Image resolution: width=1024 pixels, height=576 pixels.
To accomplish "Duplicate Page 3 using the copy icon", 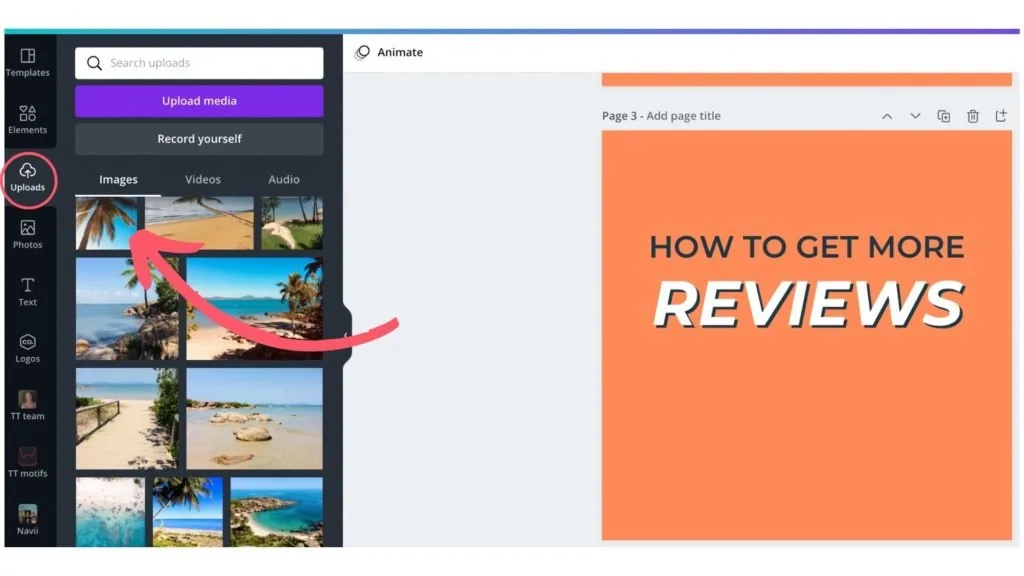I will (x=943, y=116).
